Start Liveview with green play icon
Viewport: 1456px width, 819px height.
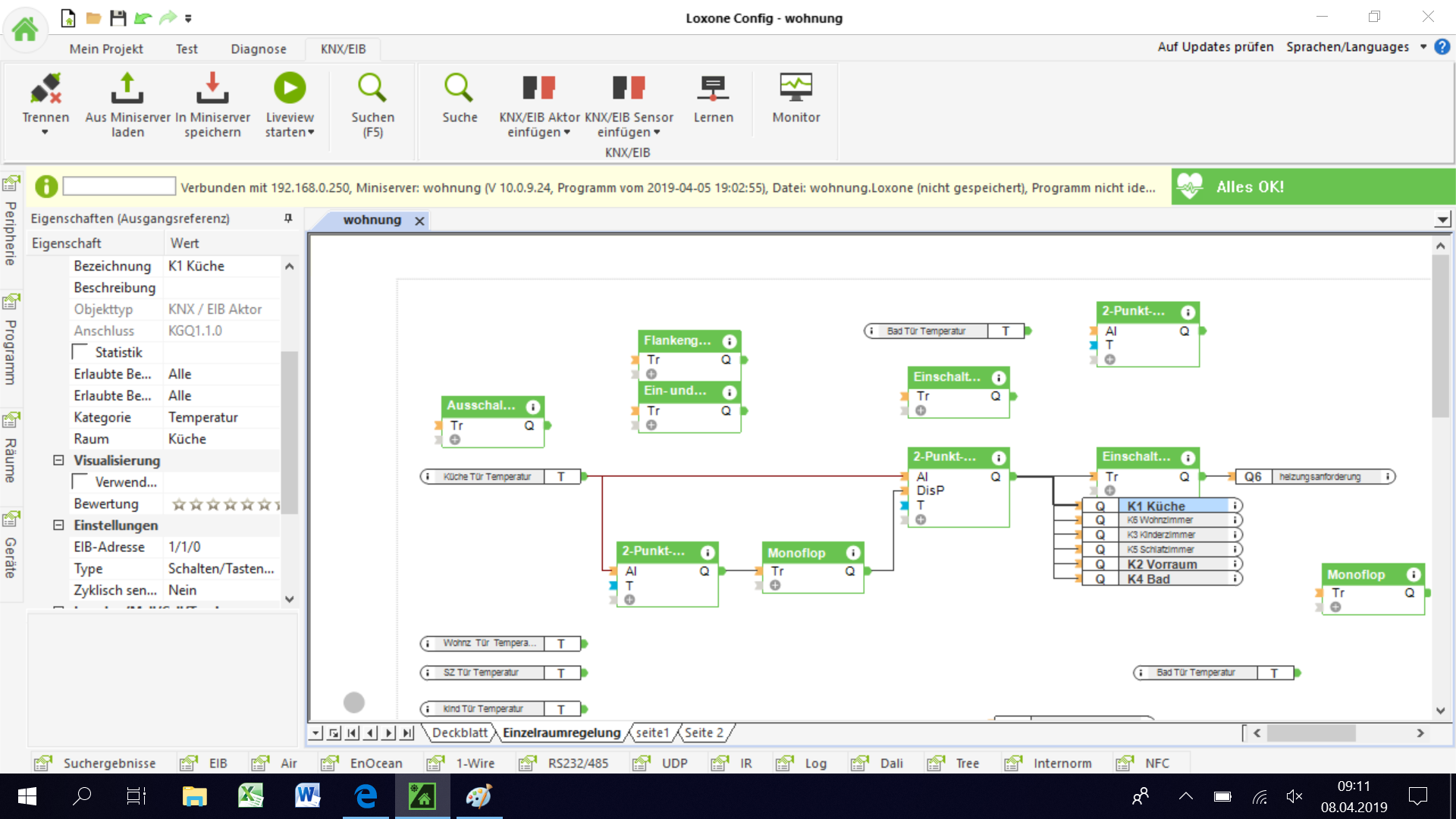coord(290,89)
